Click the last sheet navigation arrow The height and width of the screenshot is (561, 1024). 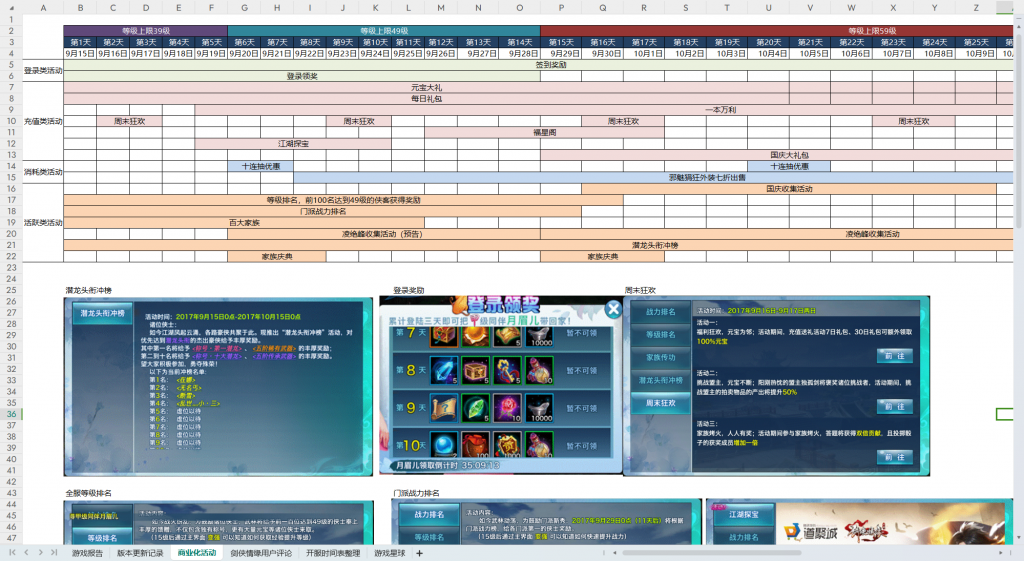tap(52, 553)
